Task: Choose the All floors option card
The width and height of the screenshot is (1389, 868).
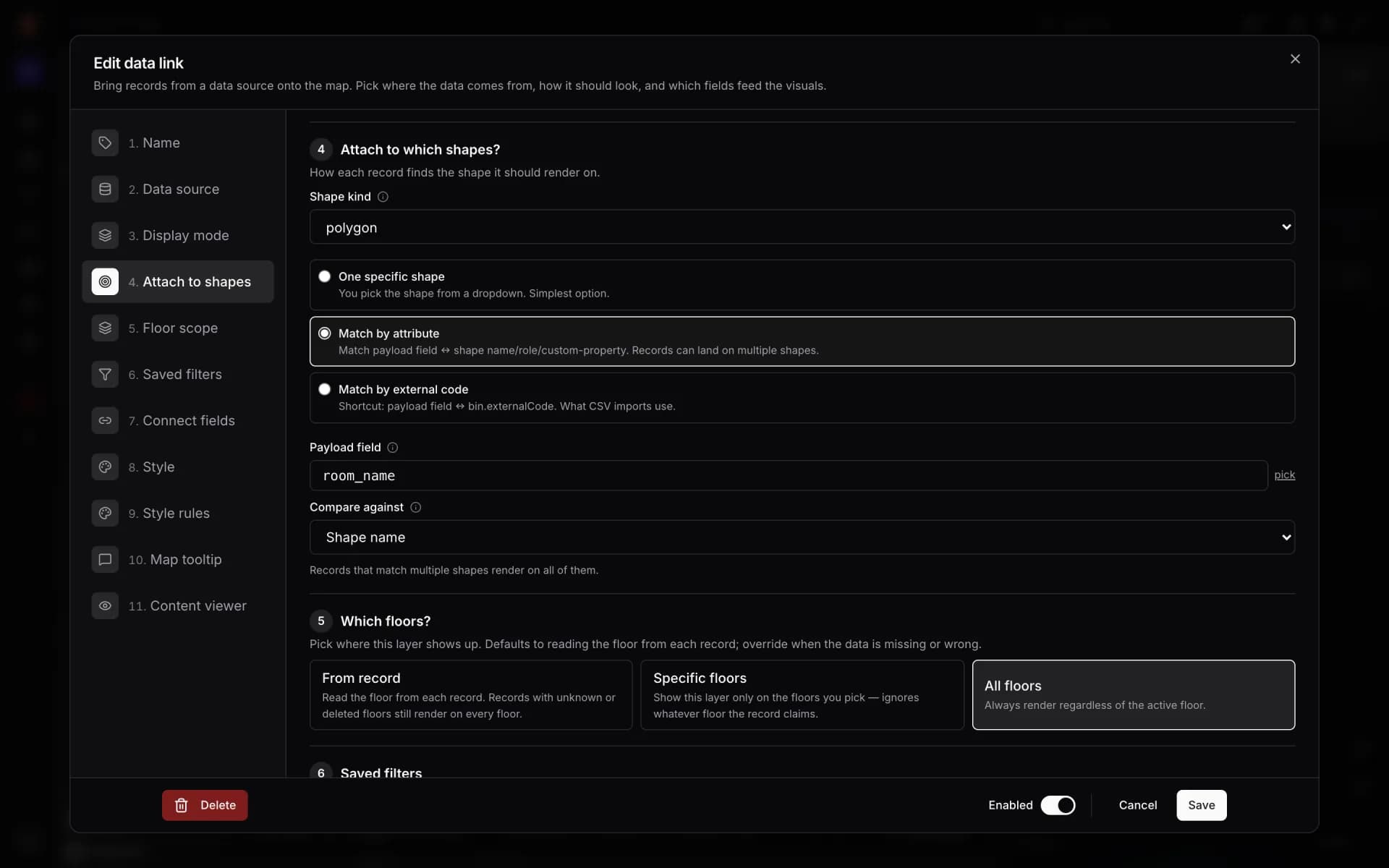Action: pyautogui.click(x=1134, y=694)
